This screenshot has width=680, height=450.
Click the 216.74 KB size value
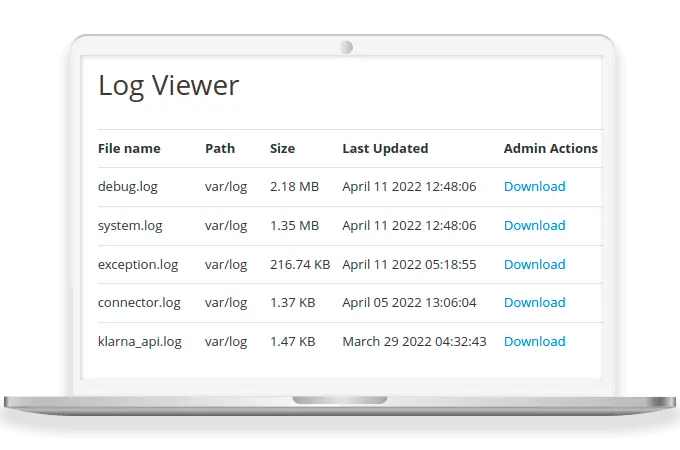[300, 265]
